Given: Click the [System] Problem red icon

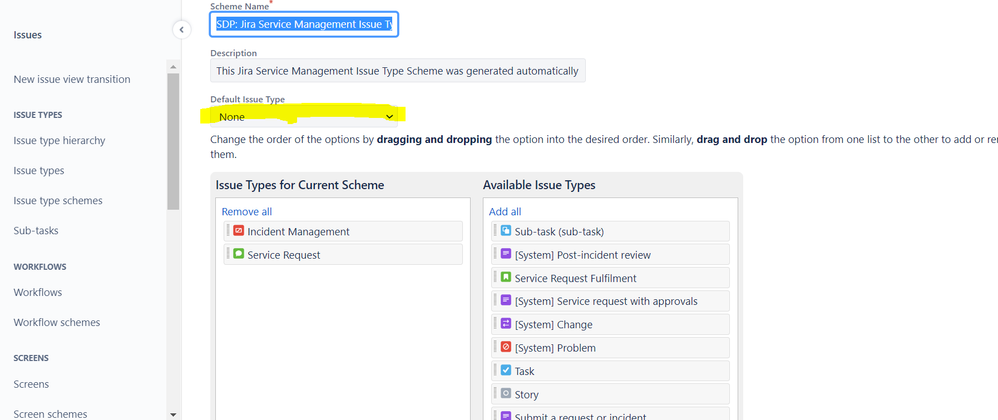Looking at the screenshot, I should pos(506,347).
